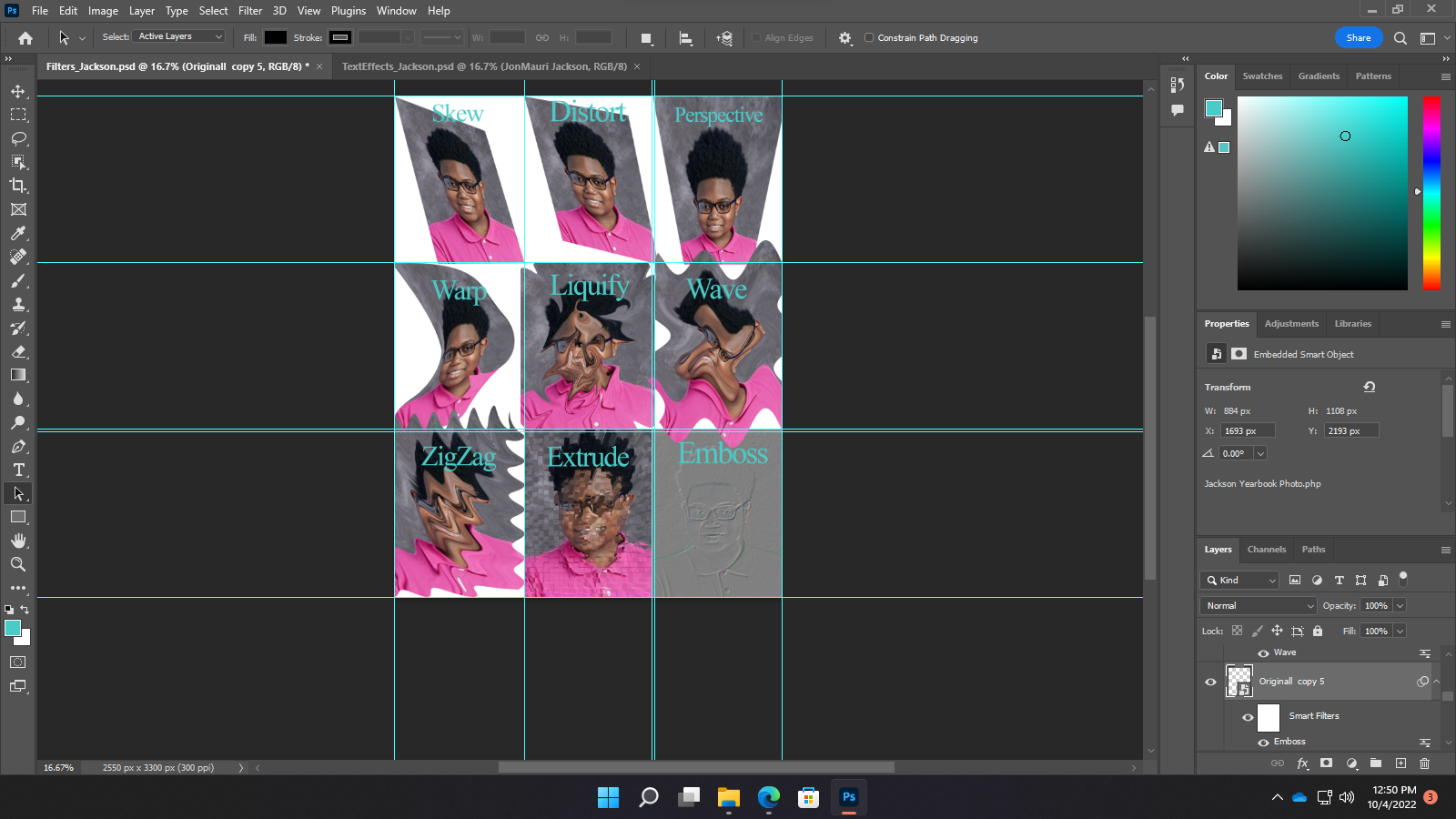
Task: Click the Fill color swatch in options bar
Action: click(276, 37)
